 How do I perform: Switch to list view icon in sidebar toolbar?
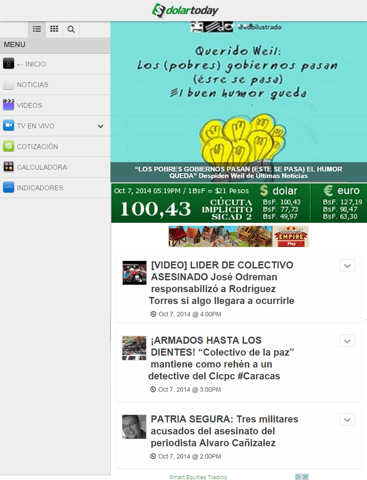tap(37, 29)
